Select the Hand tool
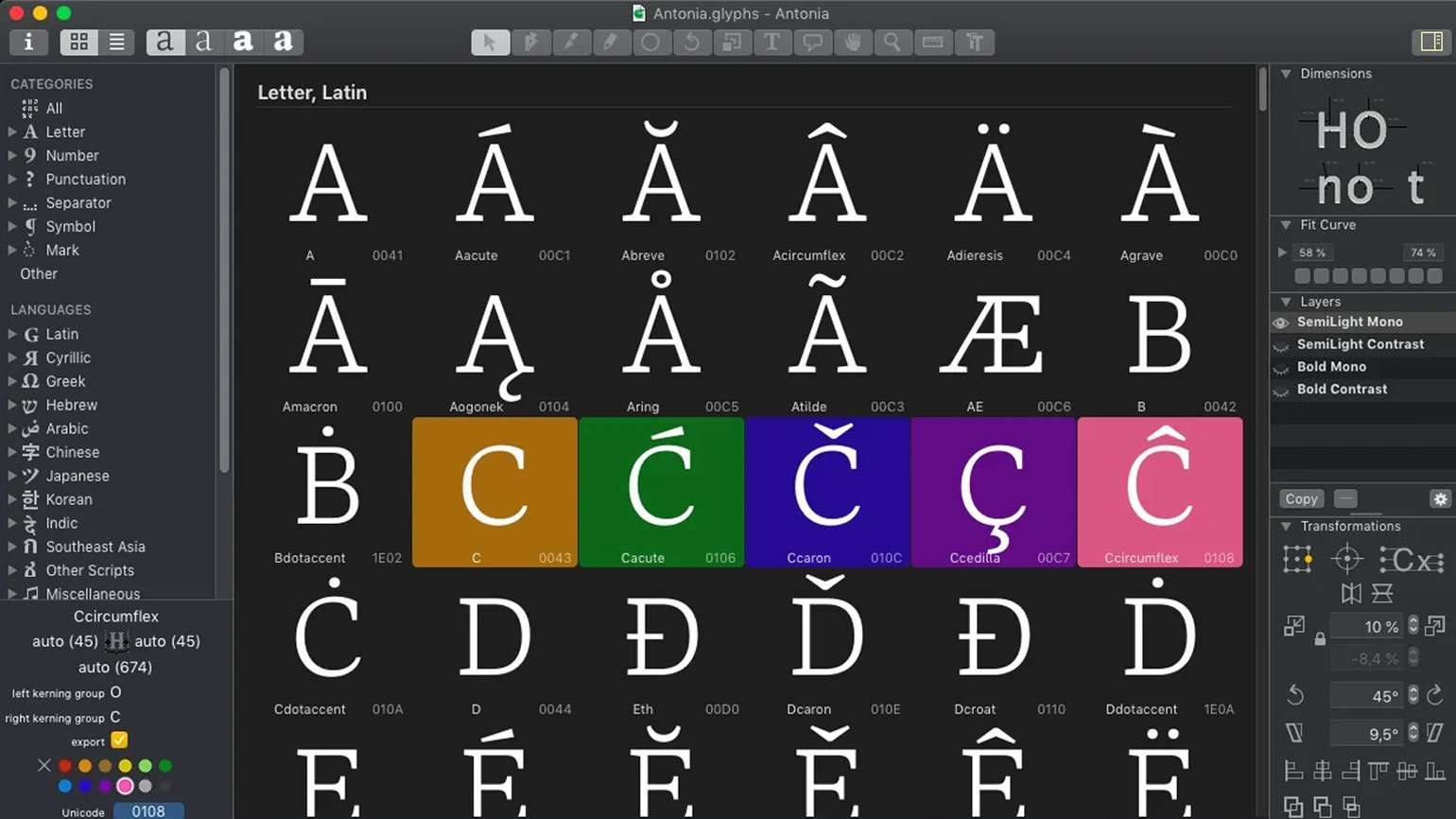 click(x=852, y=43)
